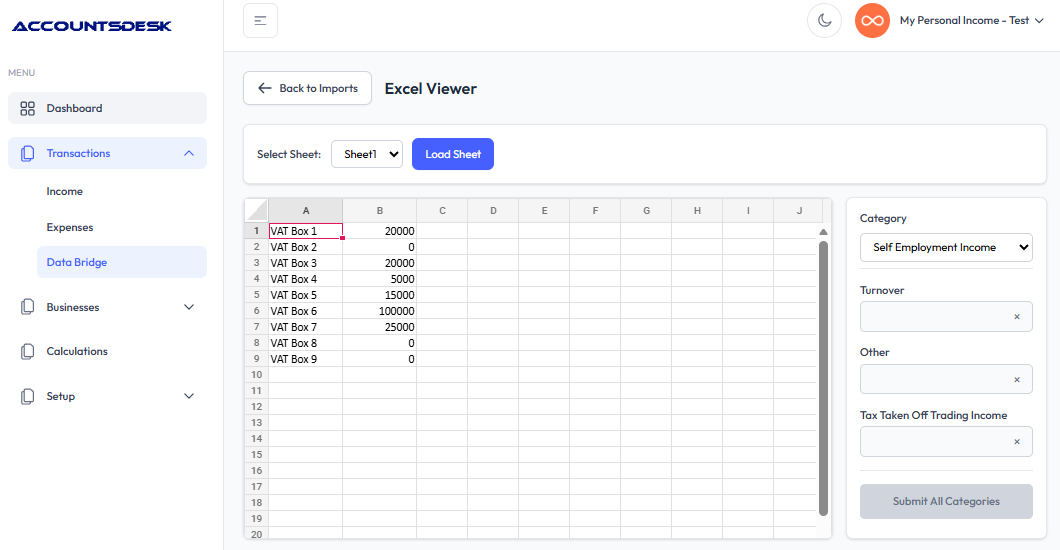Select cell containing VAT Box 3
The height and width of the screenshot is (550, 1060).
[306, 264]
